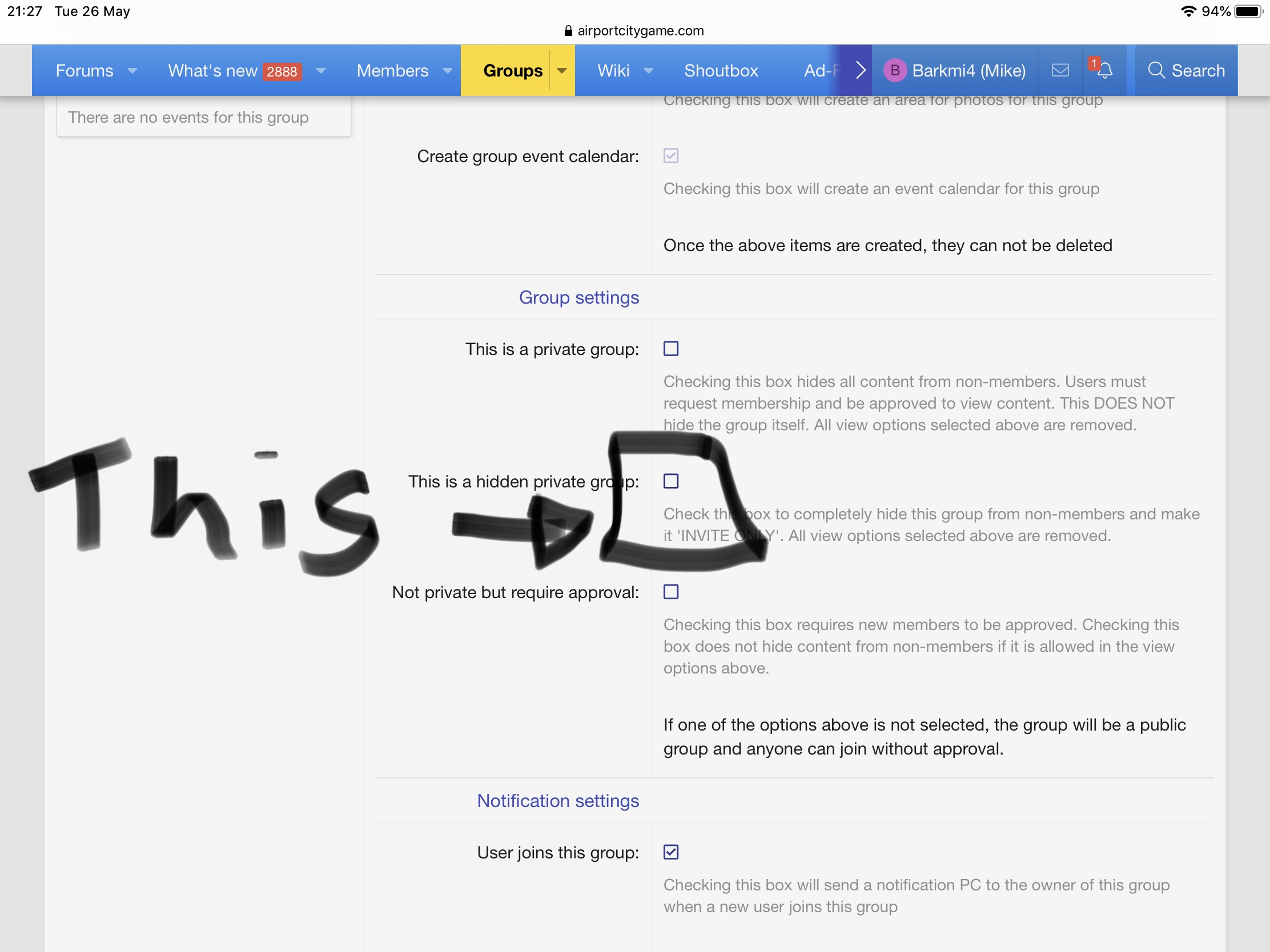
Task: Tick 'Not private but require approval' checkbox
Action: [x=670, y=592]
